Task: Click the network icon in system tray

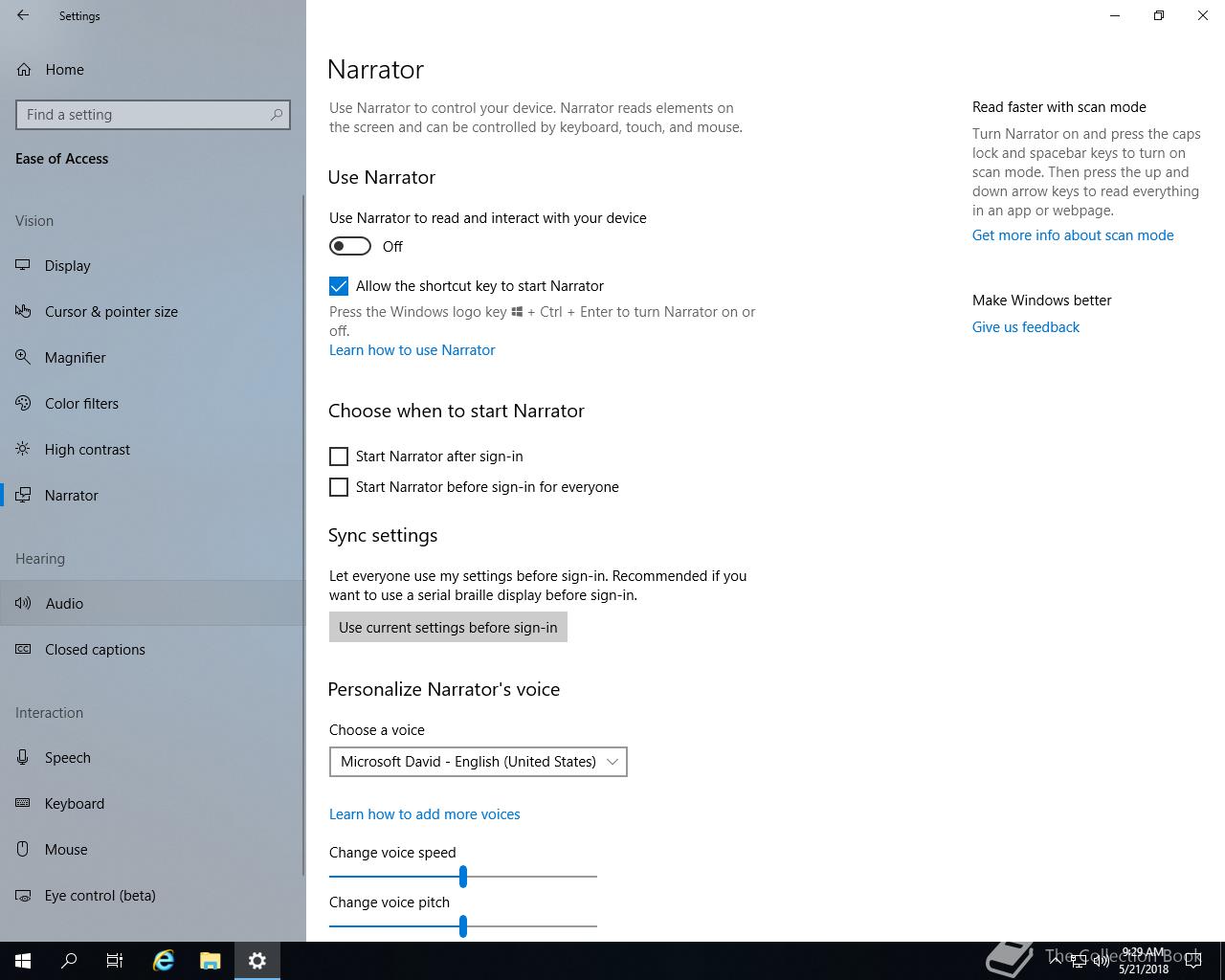Action: coord(1080,961)
